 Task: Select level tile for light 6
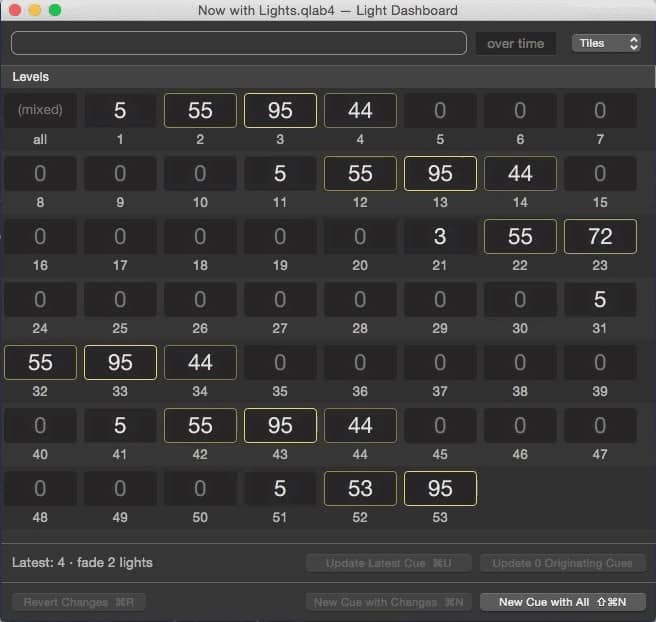coord(520,110)
